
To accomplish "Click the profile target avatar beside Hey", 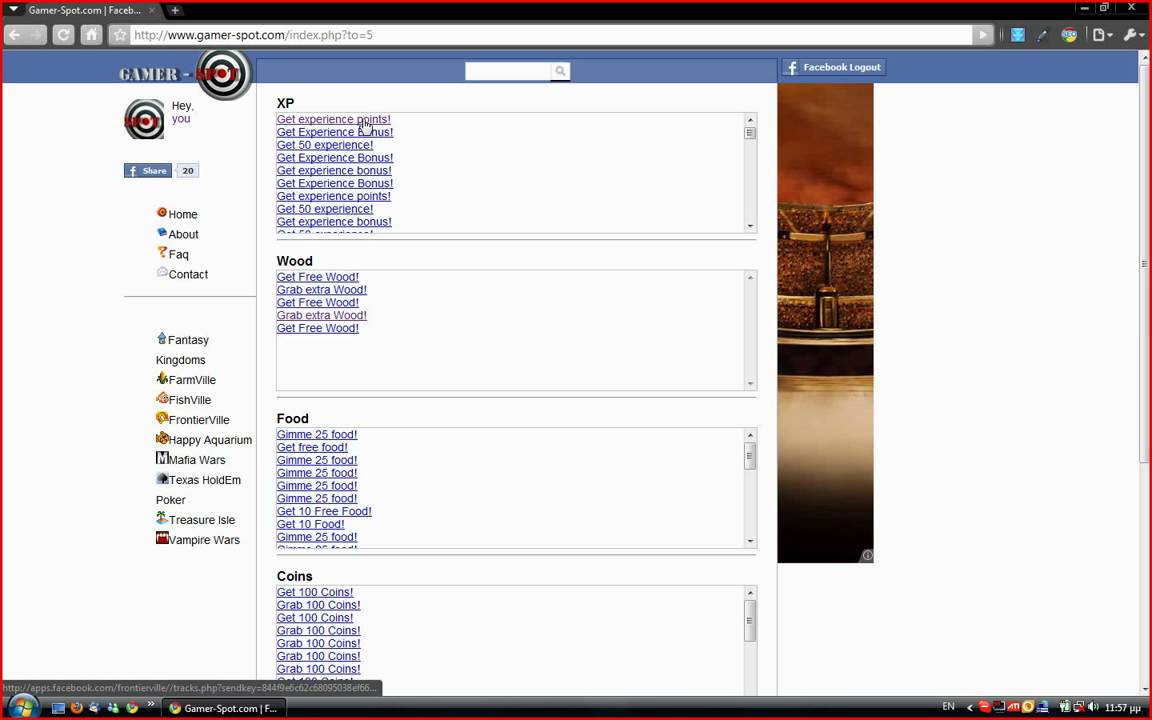I will tap(144, 119).
